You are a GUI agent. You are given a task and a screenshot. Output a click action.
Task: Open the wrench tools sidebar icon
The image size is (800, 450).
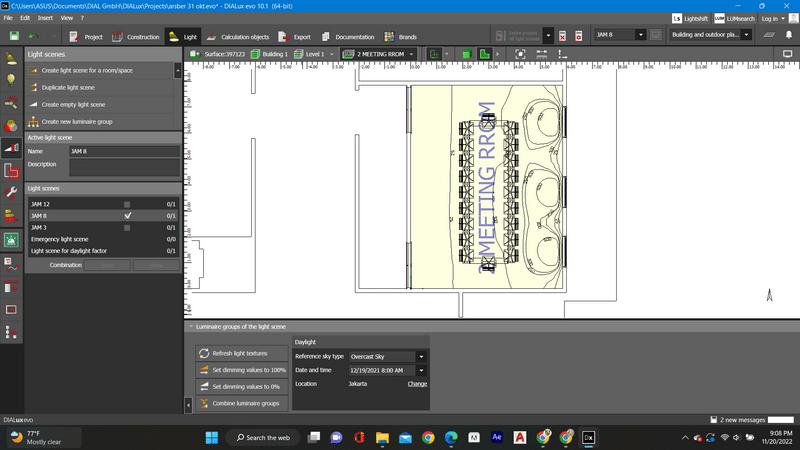[11, 192]
